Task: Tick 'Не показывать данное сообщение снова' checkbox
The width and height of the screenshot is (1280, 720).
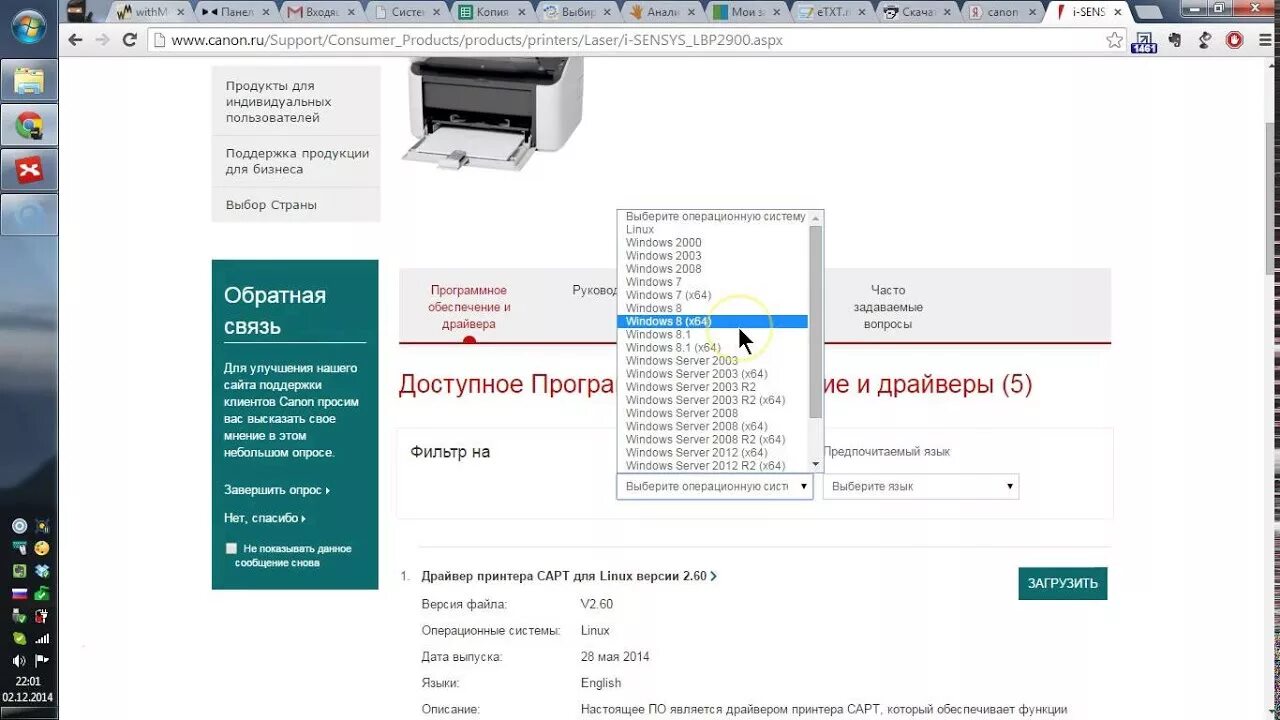Action: coord(232,548)
